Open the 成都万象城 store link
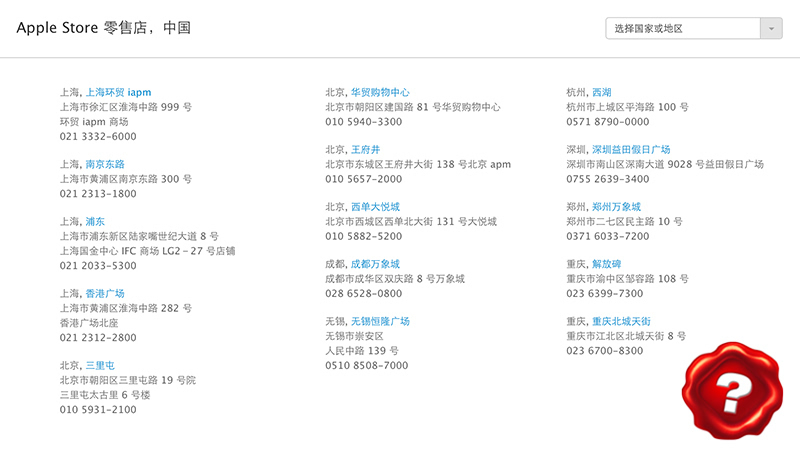 [x=376, y=264]
